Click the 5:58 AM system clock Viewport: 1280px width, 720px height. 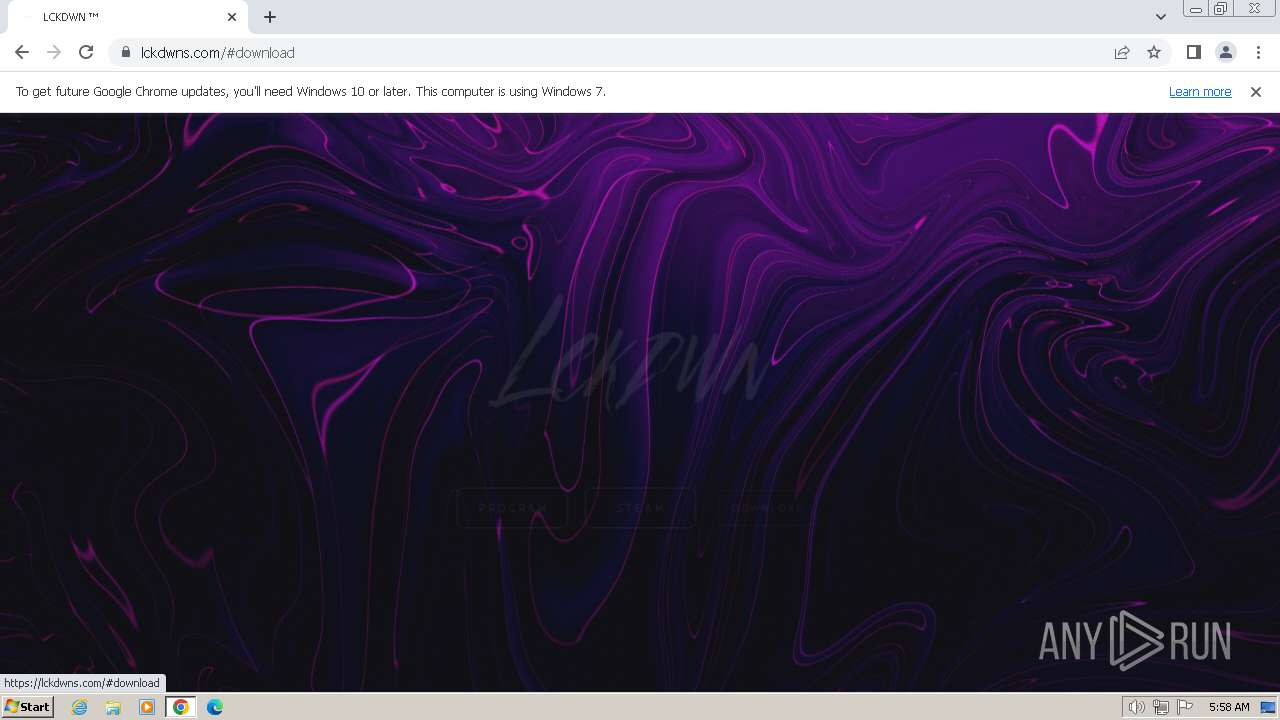pos(1229,707)
